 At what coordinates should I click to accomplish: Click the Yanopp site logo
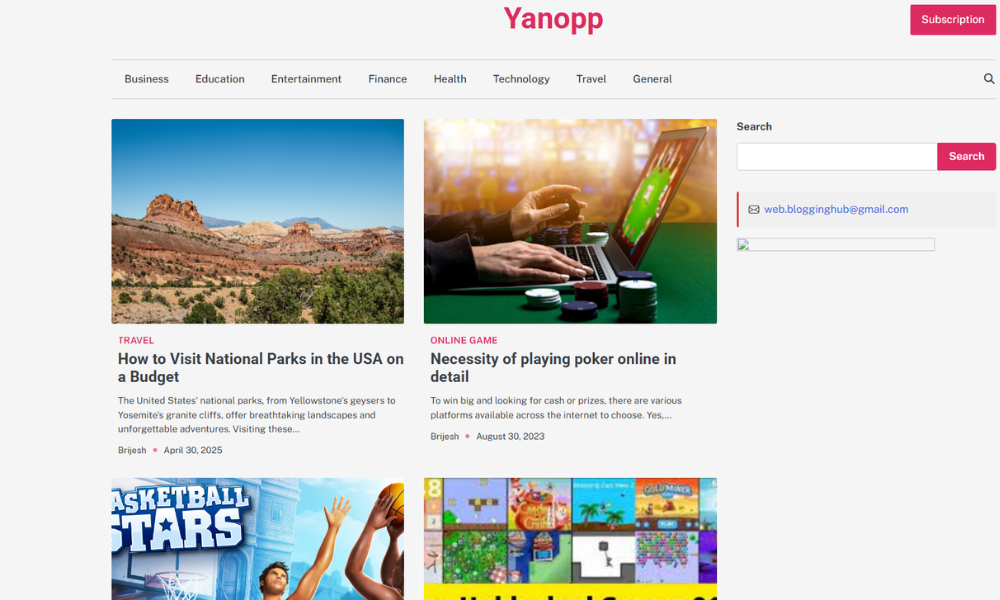click(x=553, y=18)
